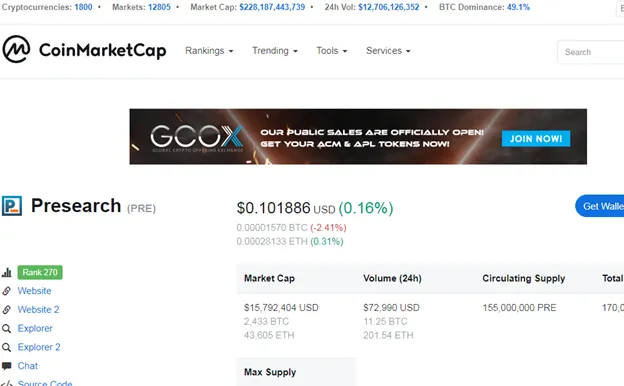This screenshot has height=386, width=624.
Task: Open the Tools dropdown menu
Action: tap(332, 51)
